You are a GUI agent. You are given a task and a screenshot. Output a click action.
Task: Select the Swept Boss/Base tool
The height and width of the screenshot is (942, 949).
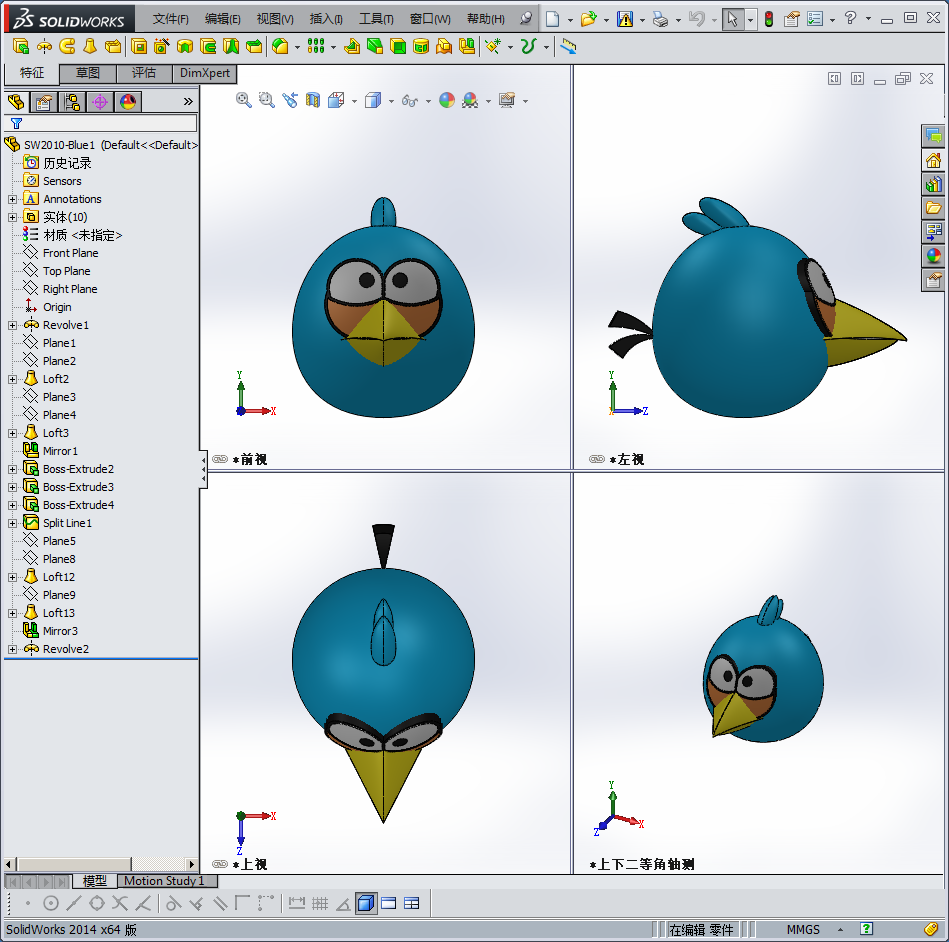[67, 46]
